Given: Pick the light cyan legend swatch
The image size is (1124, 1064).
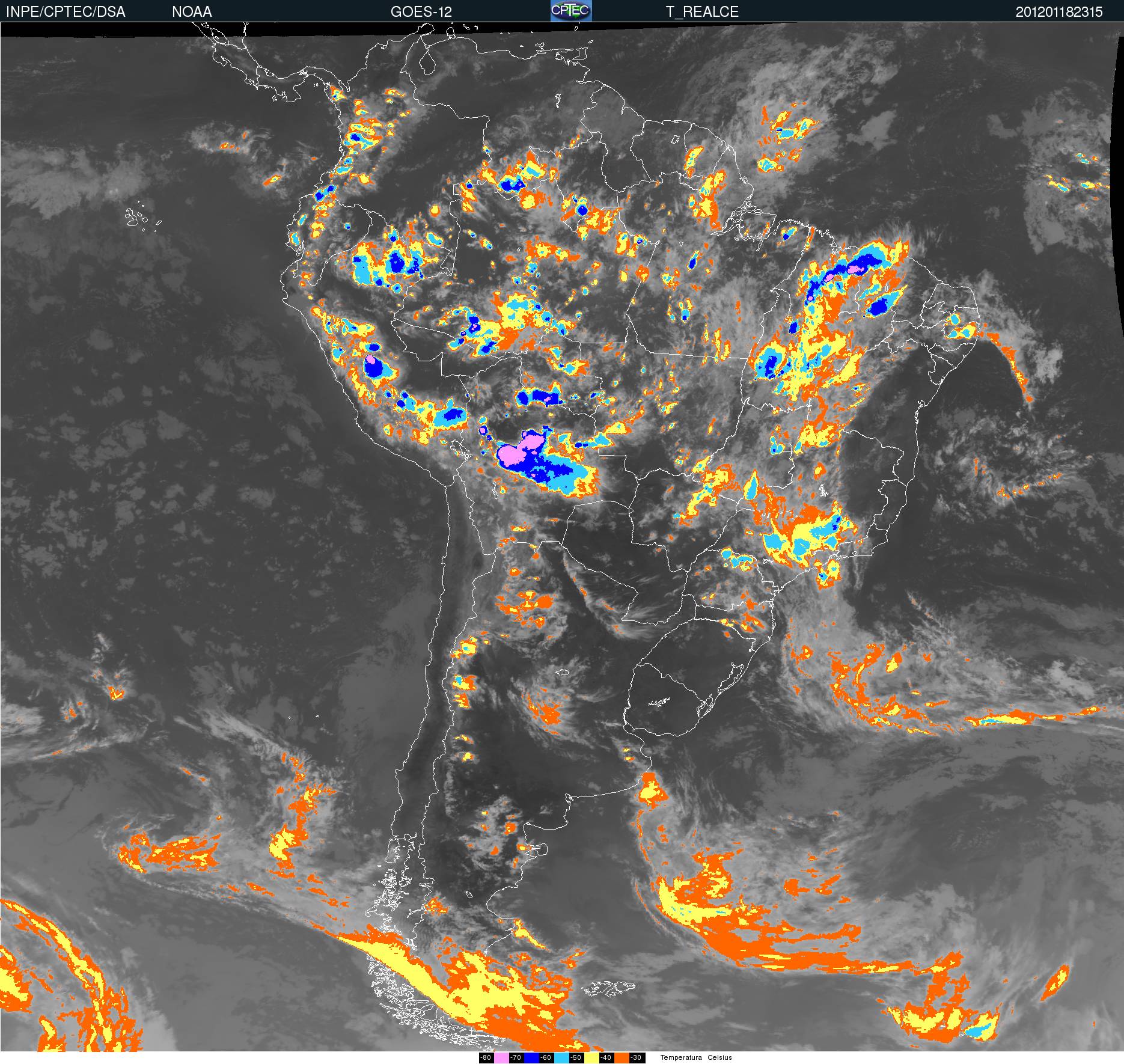Looking at the screenshot, I should pos(561,1058).
